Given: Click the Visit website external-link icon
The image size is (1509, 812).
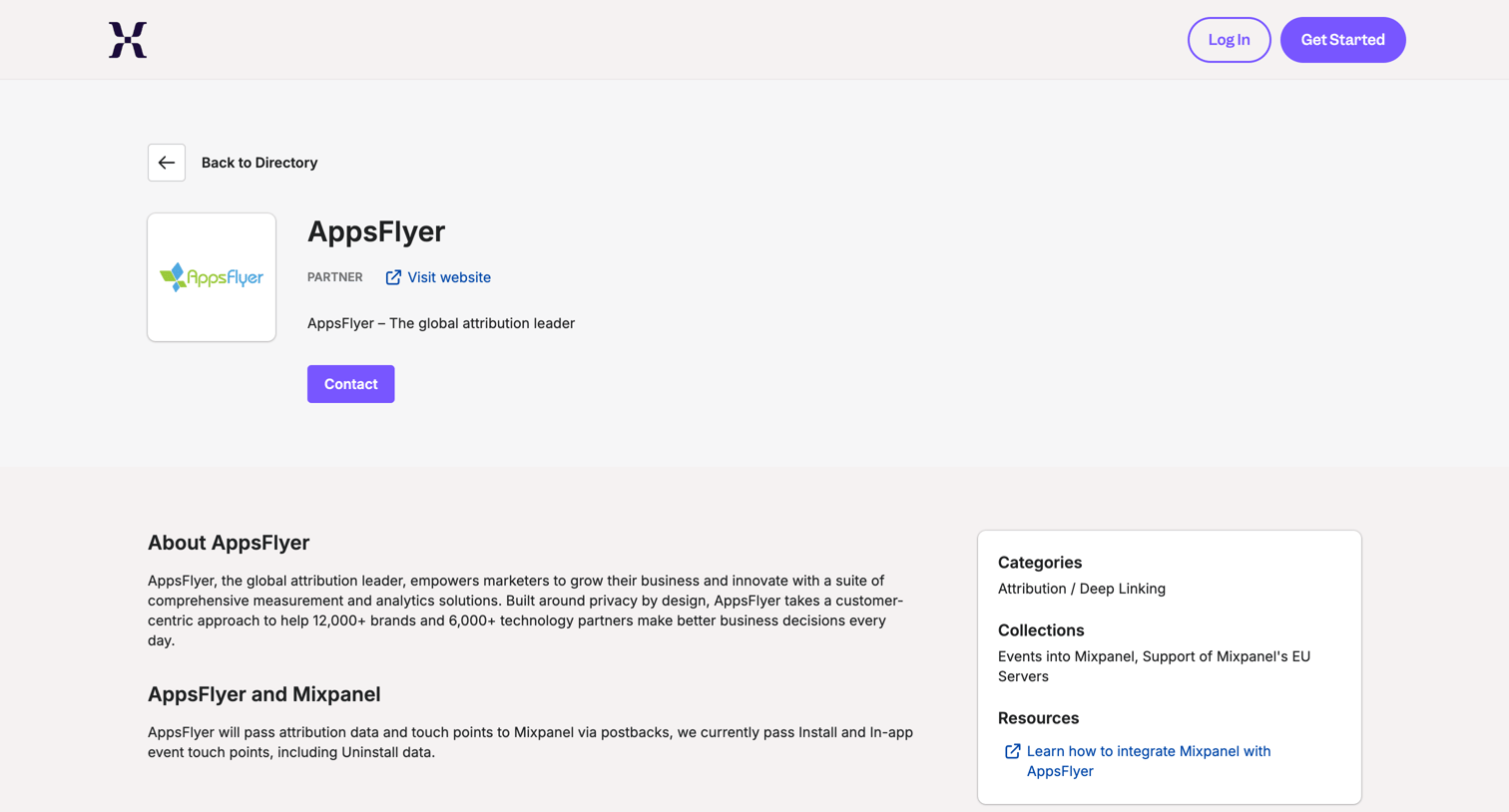Looking at the screenshot, I should 393,277.
